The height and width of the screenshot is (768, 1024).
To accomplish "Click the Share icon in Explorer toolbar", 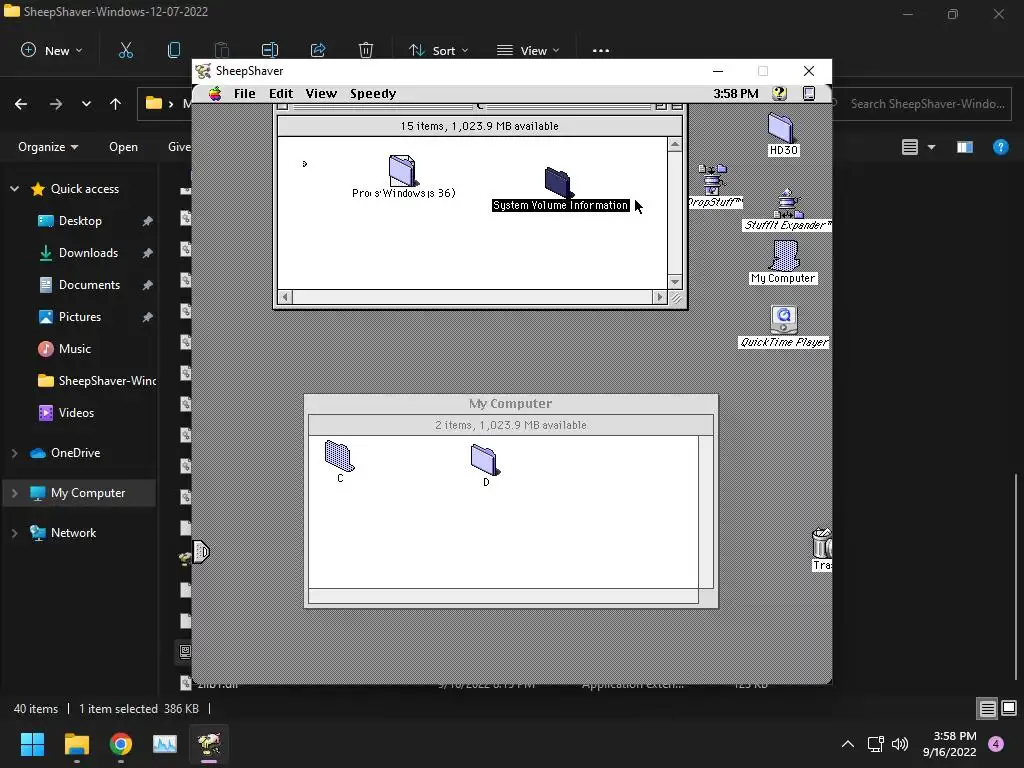I will pos(318,50).
